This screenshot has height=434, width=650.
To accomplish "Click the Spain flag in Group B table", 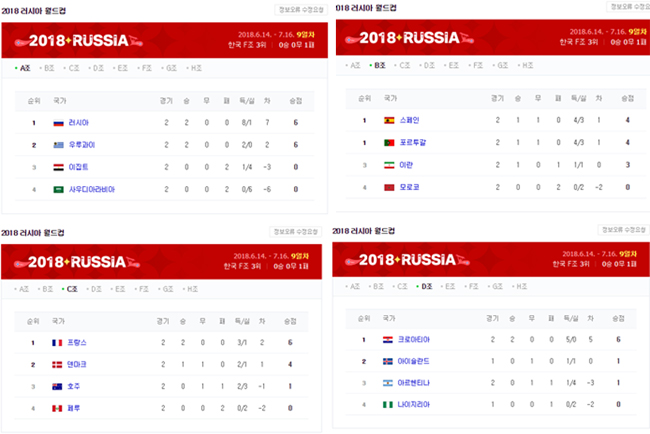I will tap(389, 120).
